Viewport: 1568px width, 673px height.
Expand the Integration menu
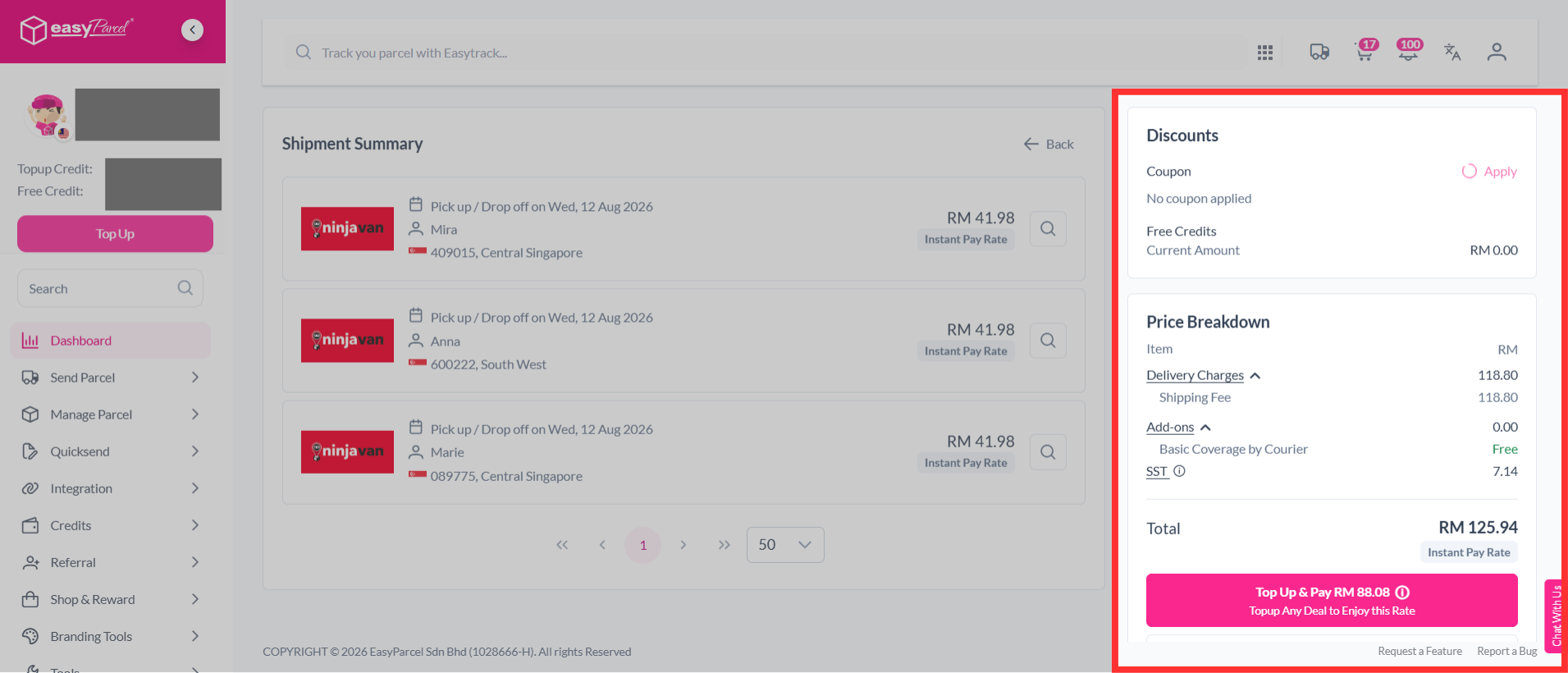(x=111, y=488)
